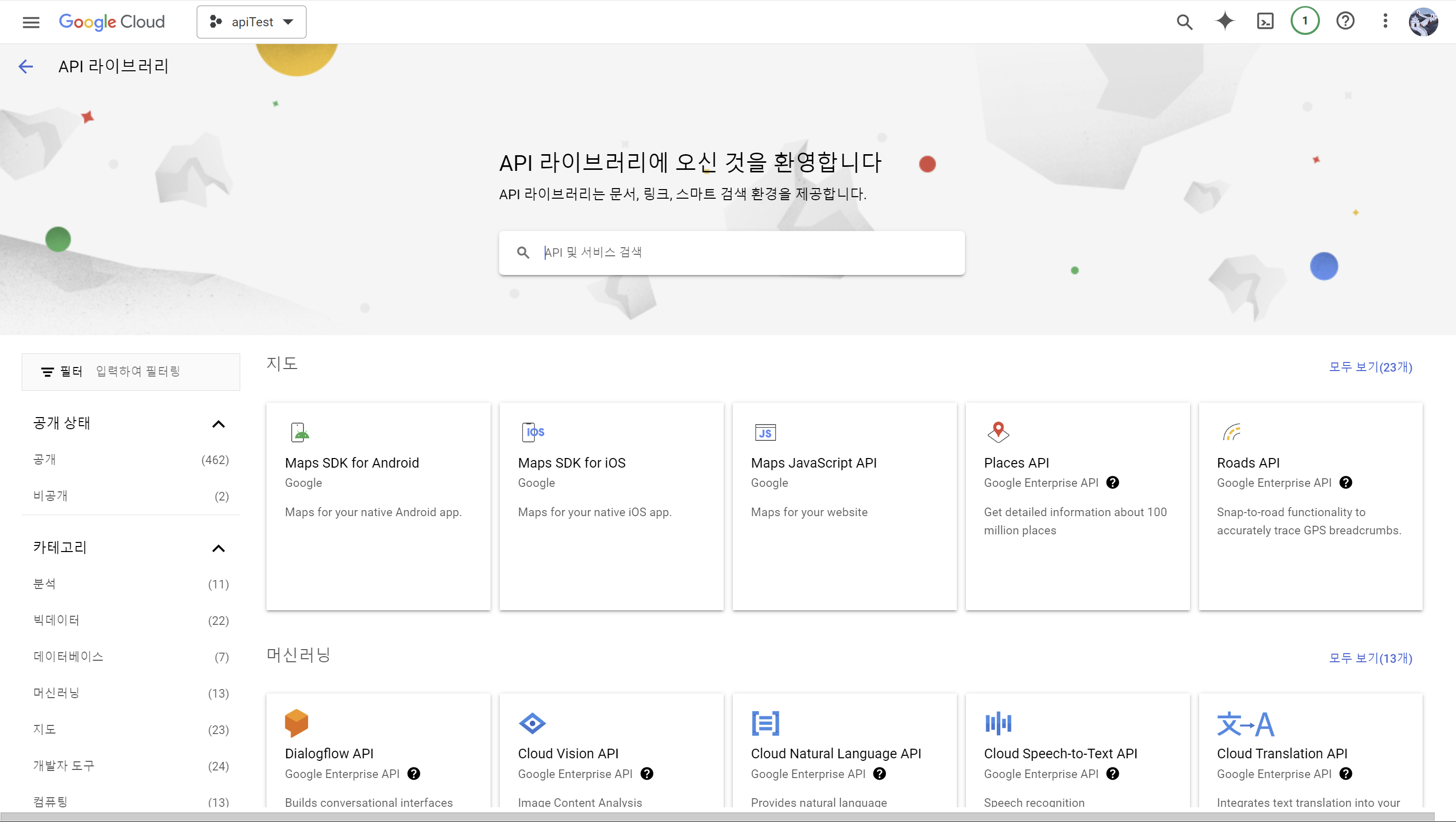Filter by 비공개 (2)
This screenshot has height=822, width=1456.
[x=130, y=496]
